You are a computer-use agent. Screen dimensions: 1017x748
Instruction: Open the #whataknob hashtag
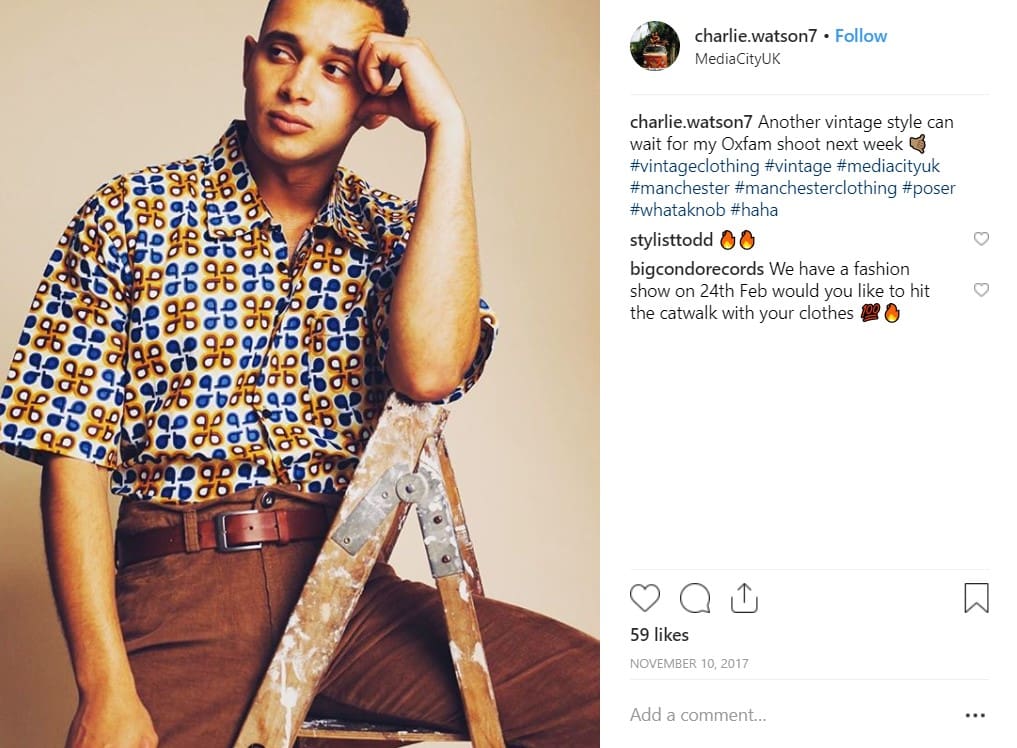pyautogui.click(x=677, y=210)
